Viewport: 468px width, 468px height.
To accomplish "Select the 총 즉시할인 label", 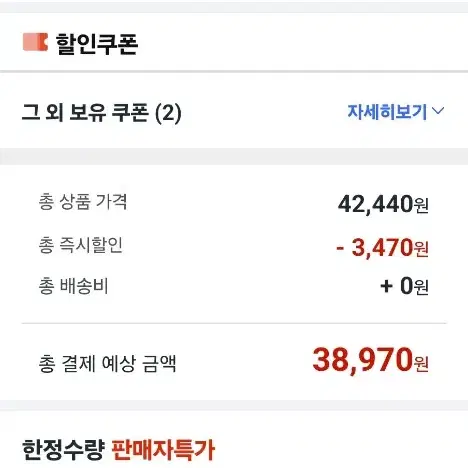I will 81,245.
